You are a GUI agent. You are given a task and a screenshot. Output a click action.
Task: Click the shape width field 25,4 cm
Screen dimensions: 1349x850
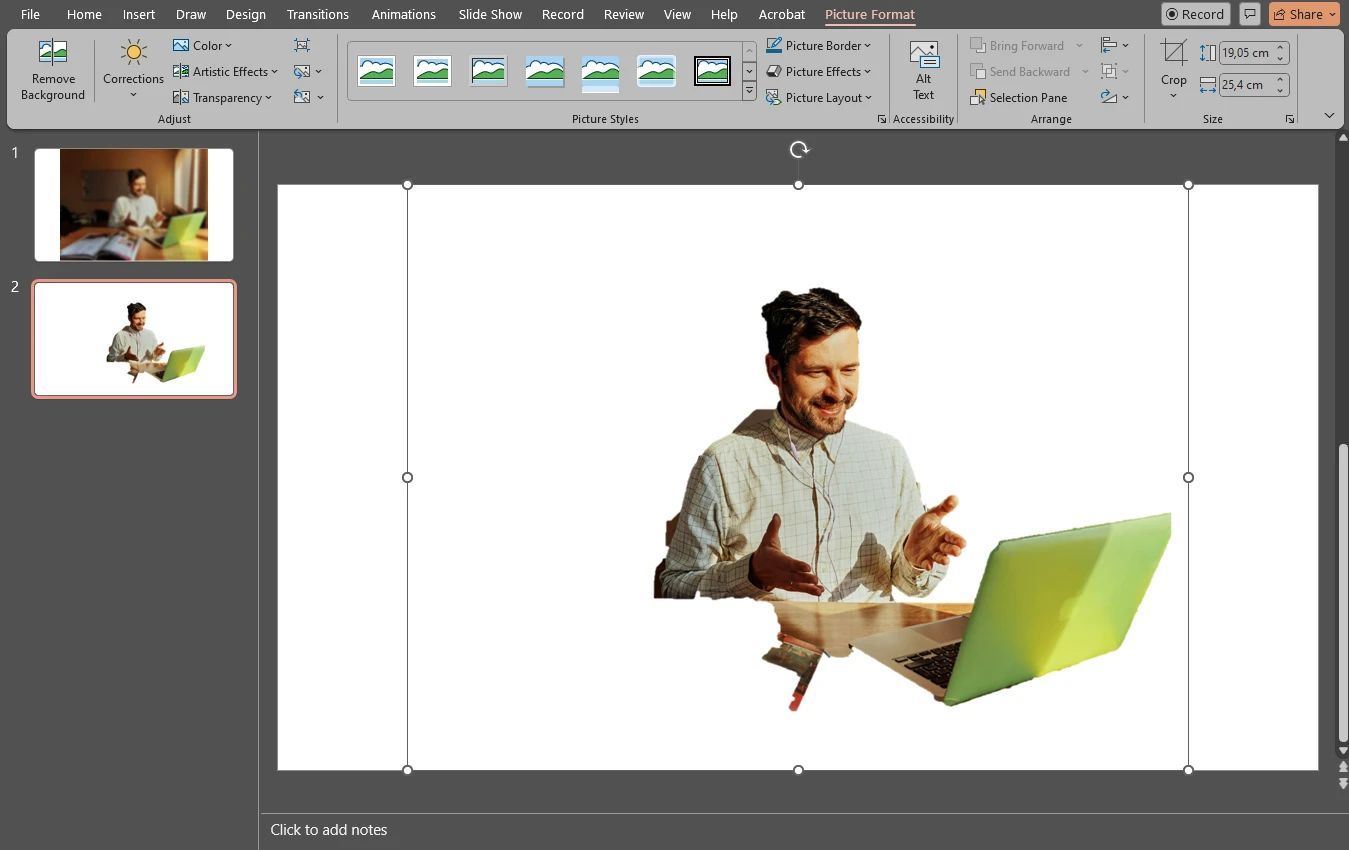point(1245,85)
